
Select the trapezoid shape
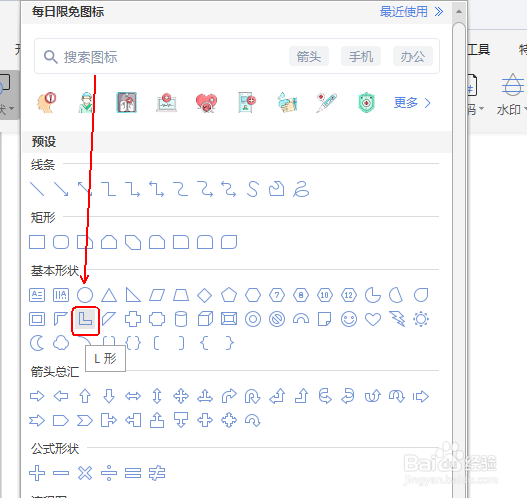coord(181,295)
